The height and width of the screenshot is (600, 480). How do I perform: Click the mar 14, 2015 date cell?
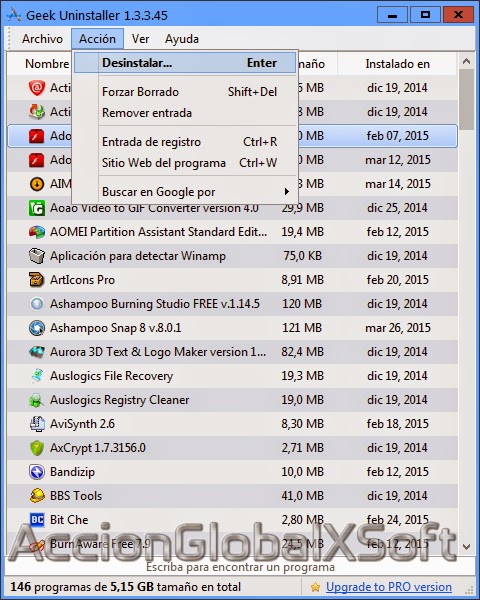coord(398,184)
